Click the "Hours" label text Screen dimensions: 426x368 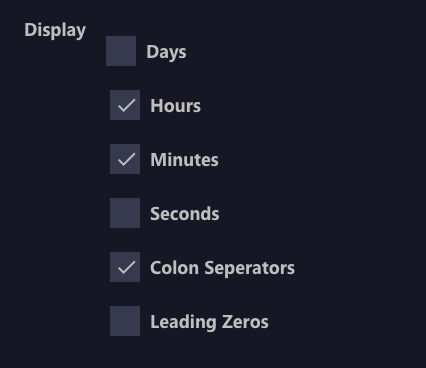click(x=176, y=106)
